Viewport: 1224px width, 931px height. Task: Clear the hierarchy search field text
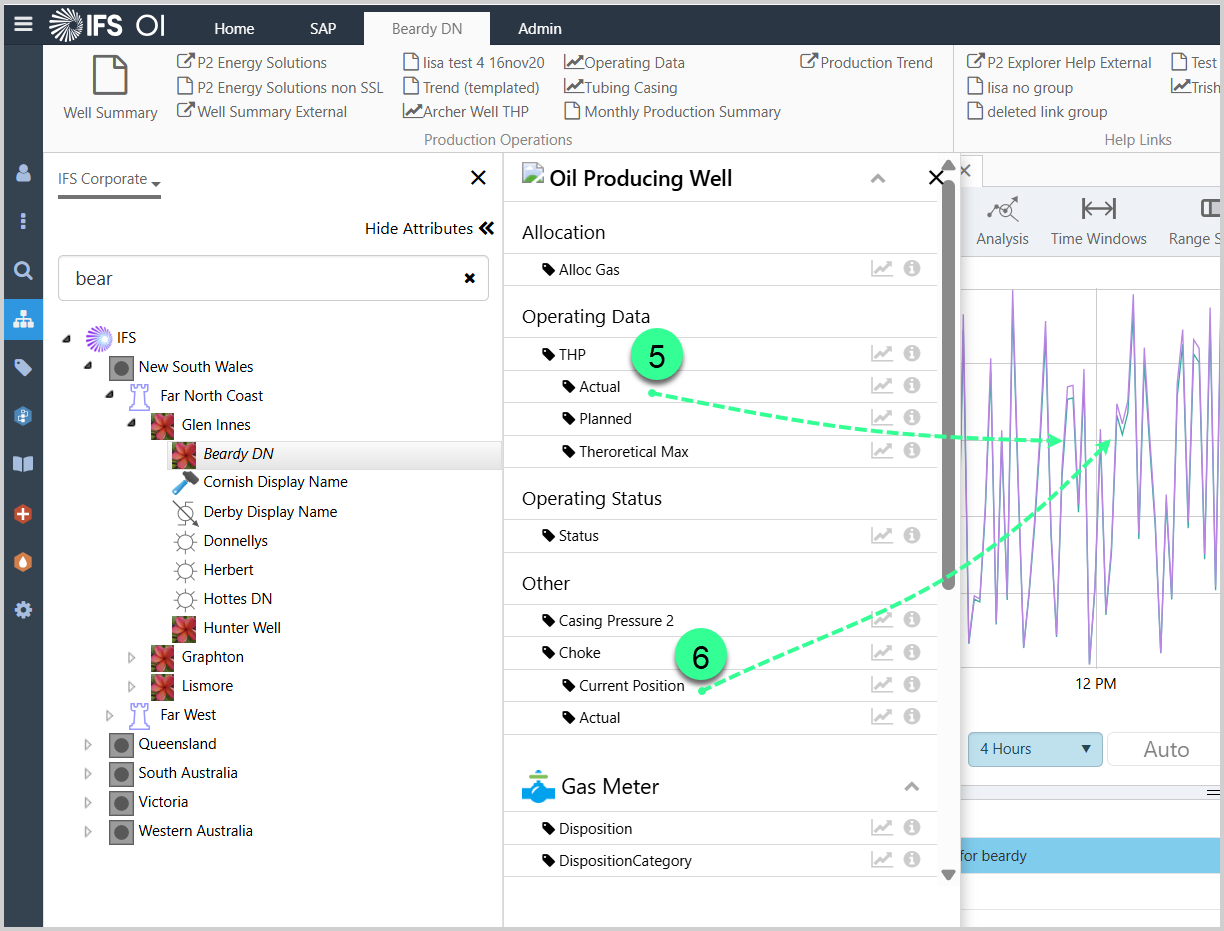click(x=469, y=278)
